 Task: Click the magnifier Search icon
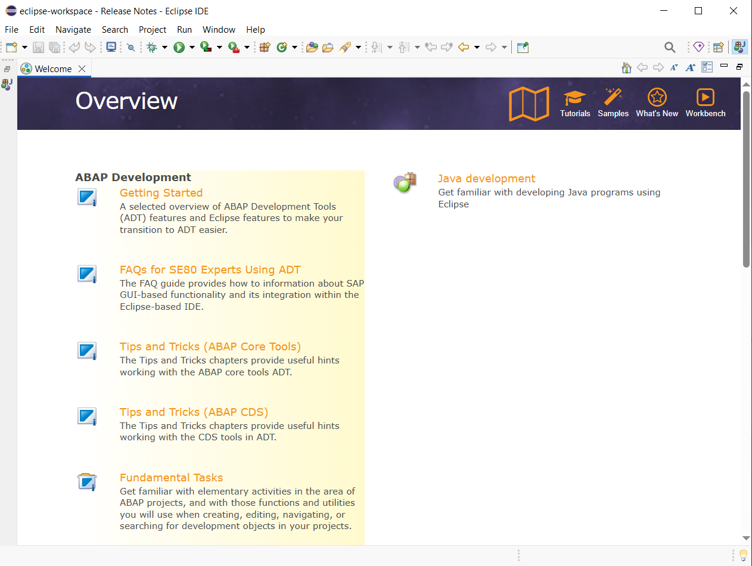tap(670, 47)
